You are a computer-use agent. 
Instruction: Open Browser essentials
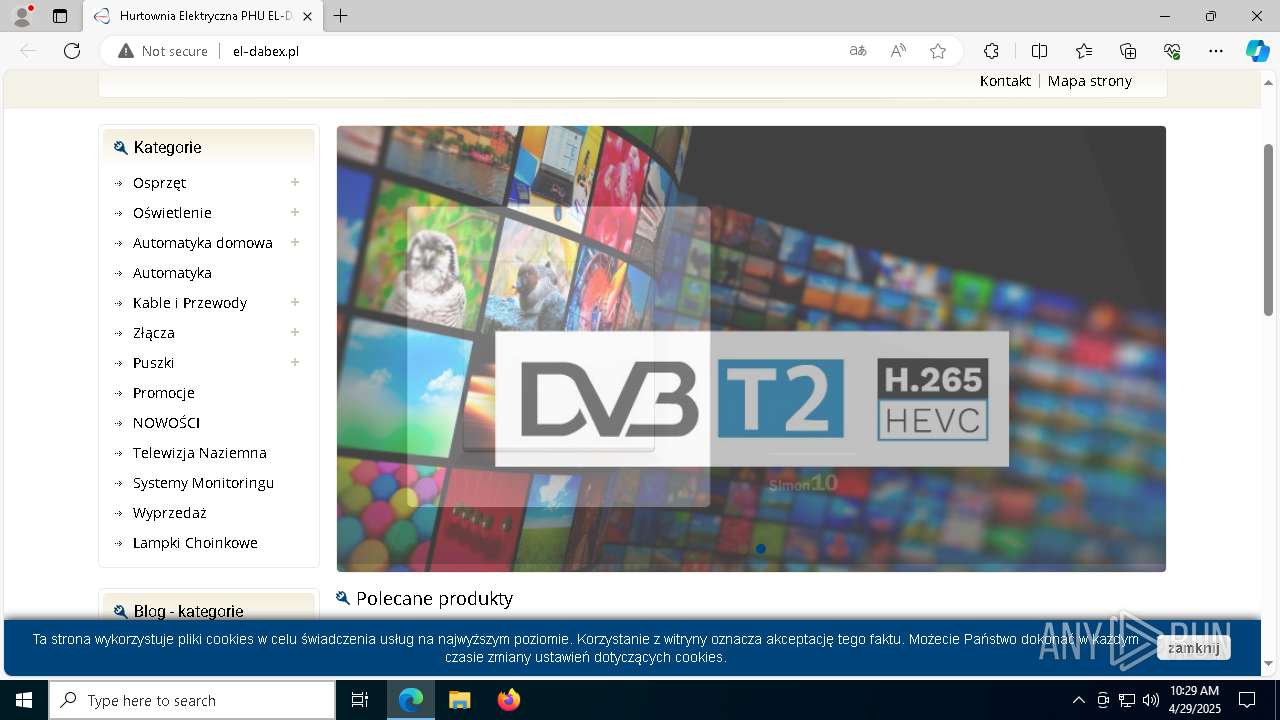click(x=1172, y=51)
